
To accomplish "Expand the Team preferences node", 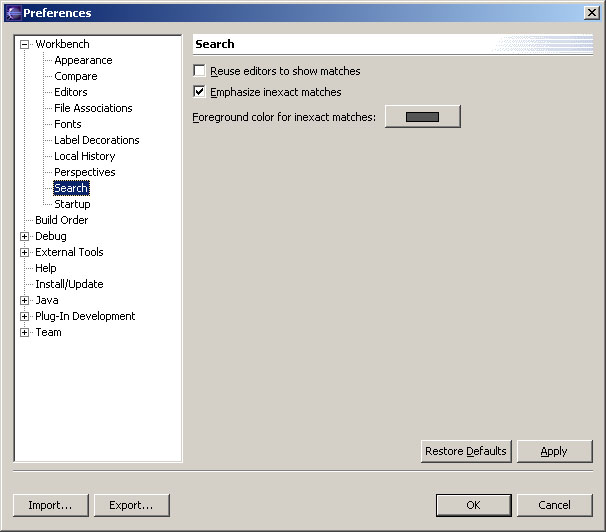I will click(24, 333).
